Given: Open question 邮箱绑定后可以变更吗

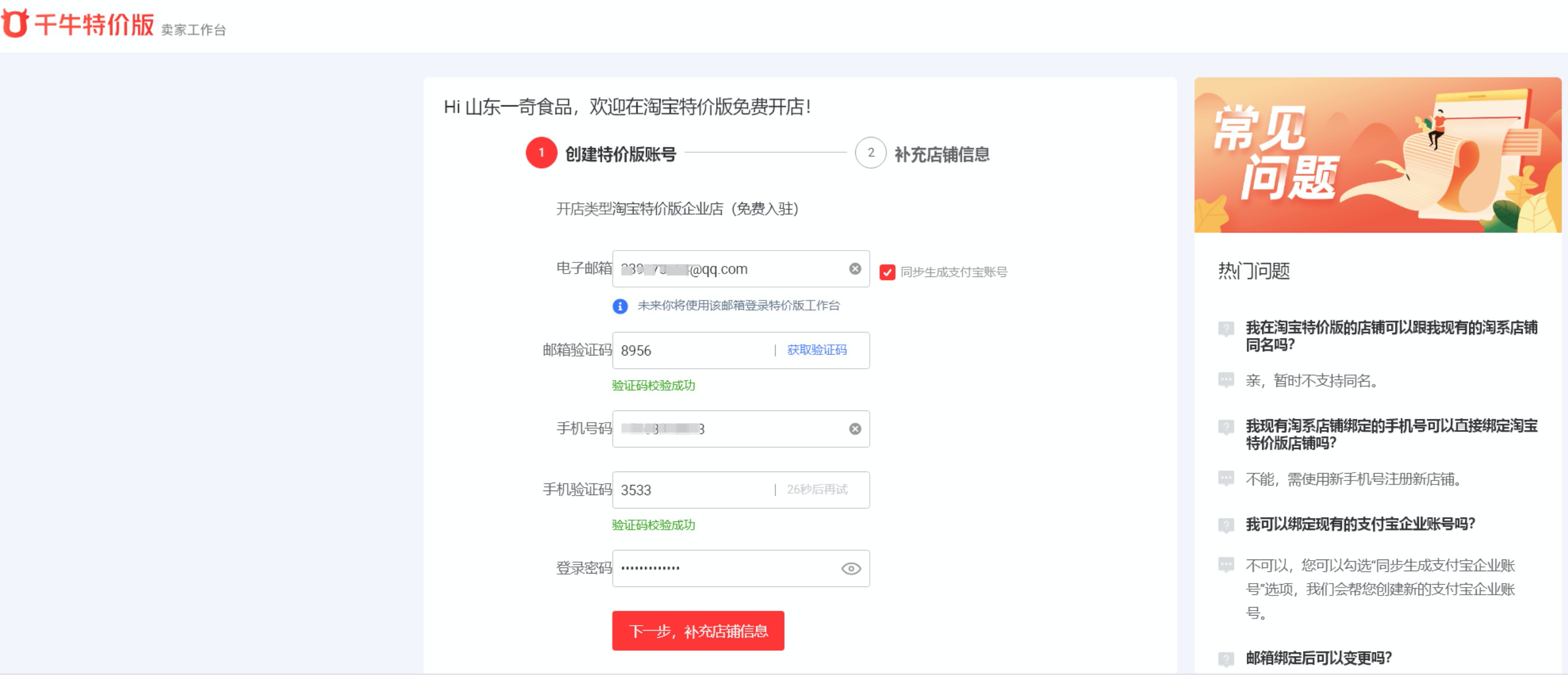Looking at the screenshot, I should (x=1318, y=658).
